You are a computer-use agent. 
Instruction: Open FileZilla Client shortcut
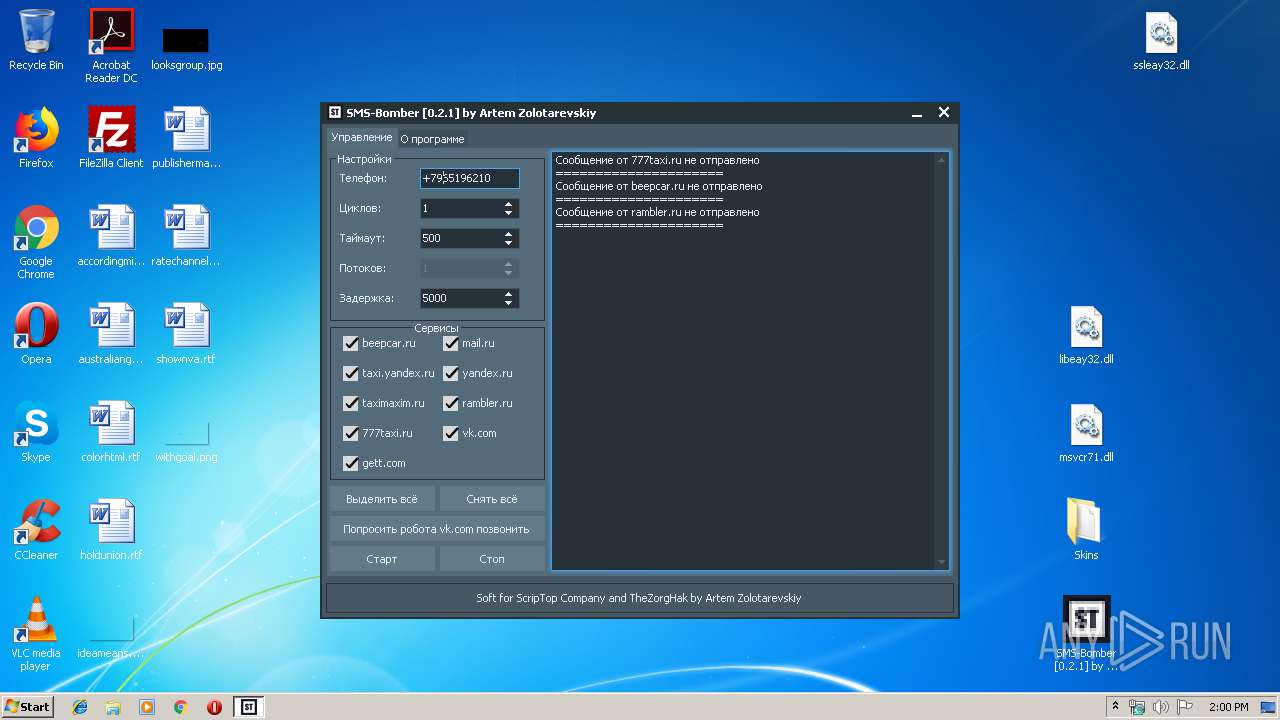tap(111, 138)
